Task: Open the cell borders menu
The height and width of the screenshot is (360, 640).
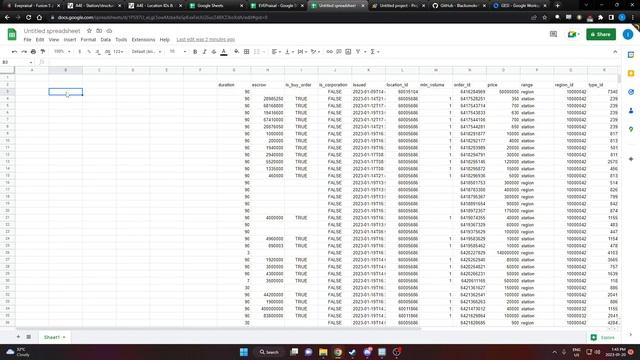Action: [x=247, y=52]
